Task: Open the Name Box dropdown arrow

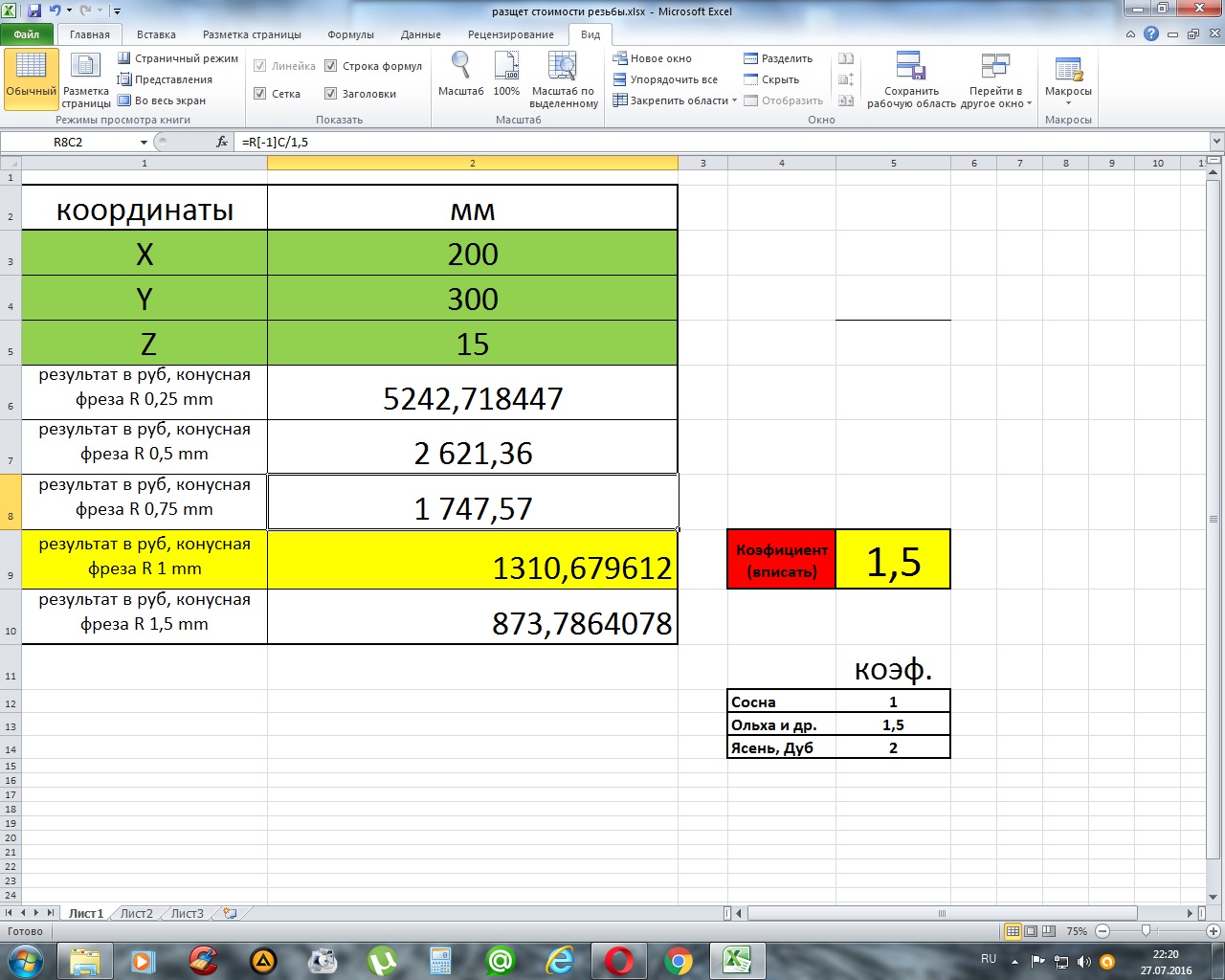Action: 144,142
